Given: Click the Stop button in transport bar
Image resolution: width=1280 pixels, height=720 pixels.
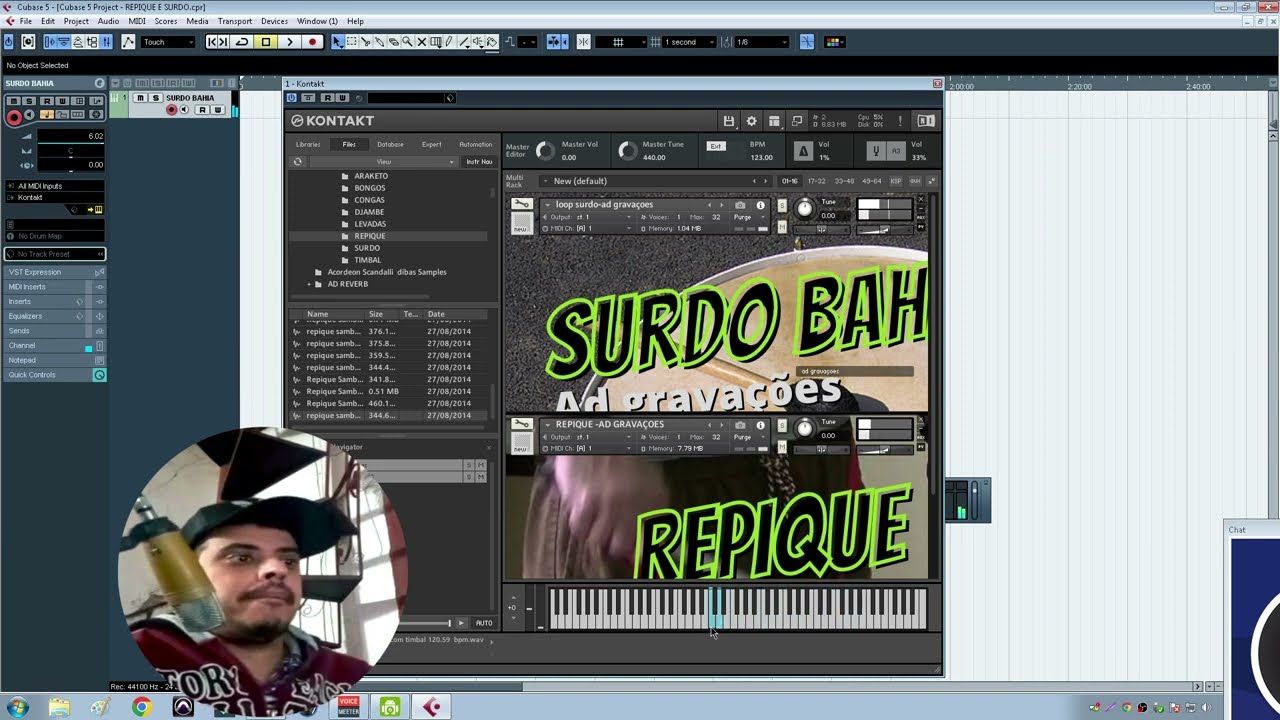Looking at the screenshot, I should pos(266,42).
